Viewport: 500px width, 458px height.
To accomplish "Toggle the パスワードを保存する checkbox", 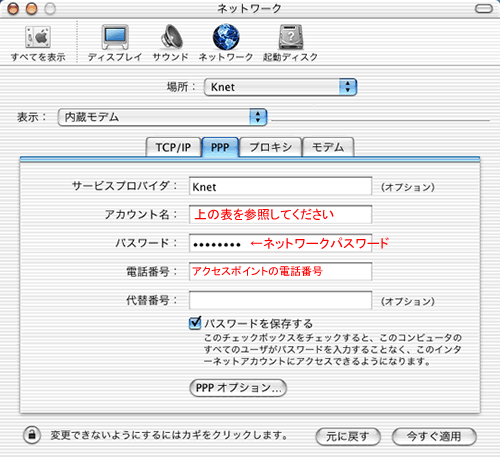I will [x=195, y=323].
